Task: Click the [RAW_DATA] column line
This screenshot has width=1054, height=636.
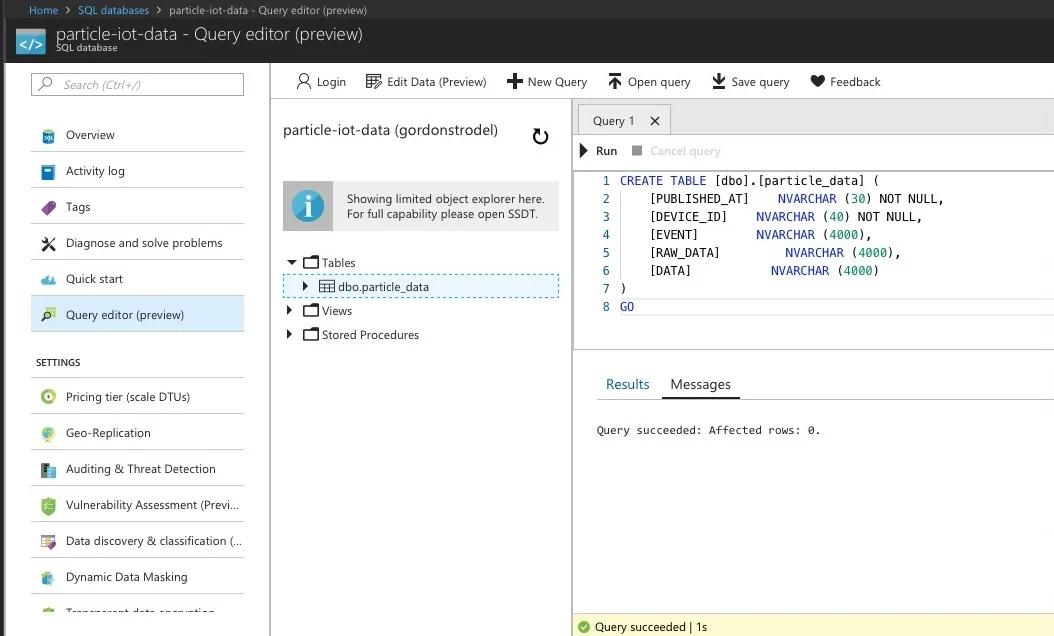Action: coord(774,252)
